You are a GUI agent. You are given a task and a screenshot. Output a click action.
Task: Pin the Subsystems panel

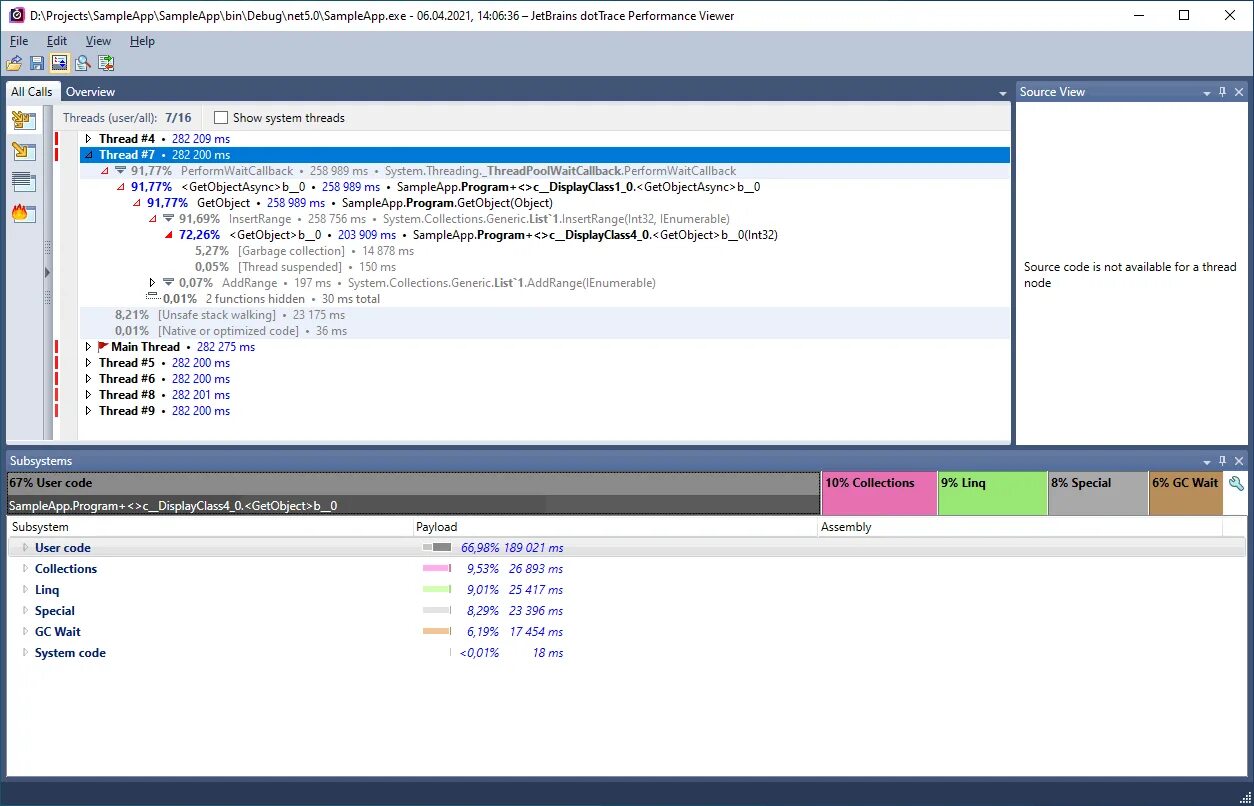pos(1222,461)
